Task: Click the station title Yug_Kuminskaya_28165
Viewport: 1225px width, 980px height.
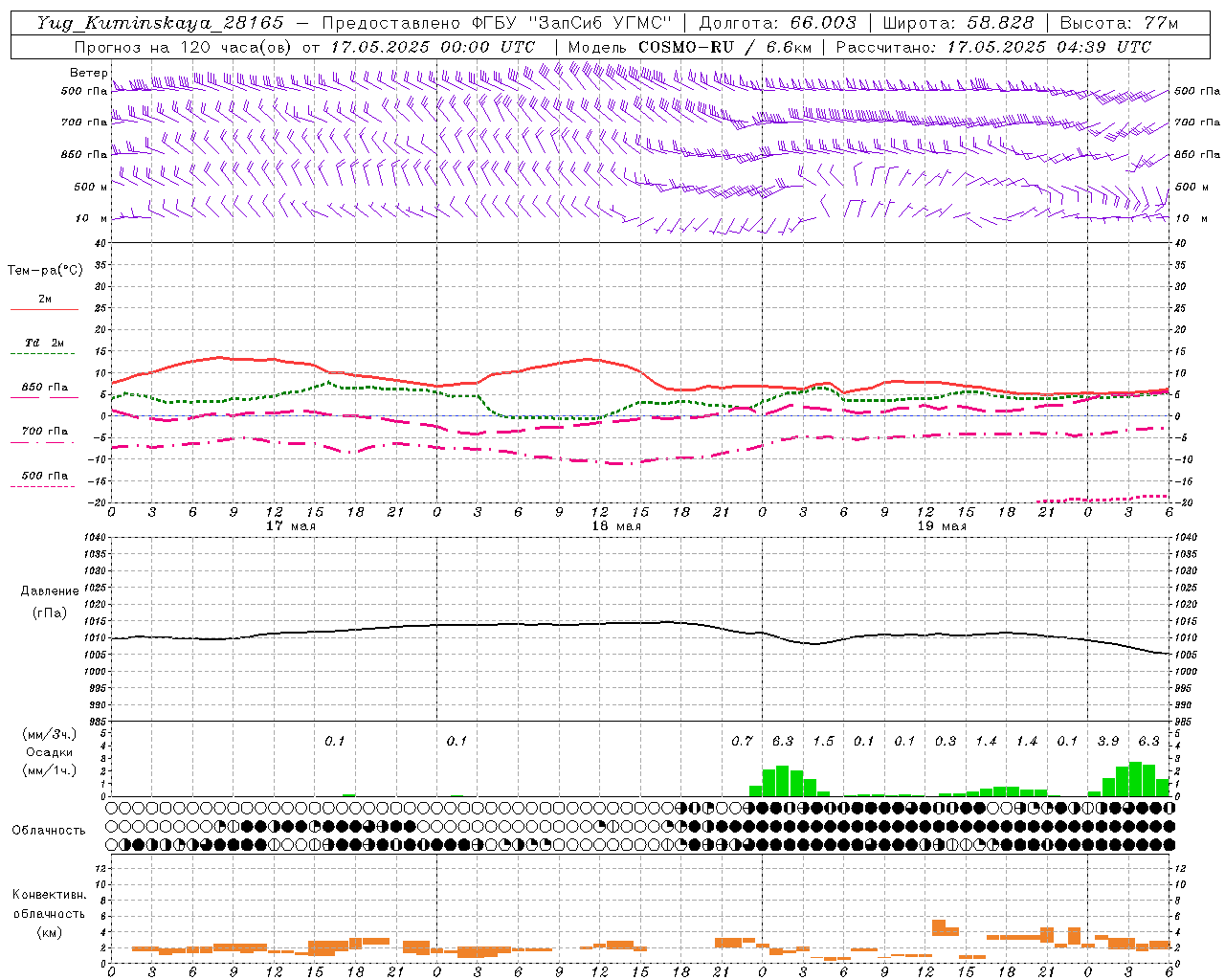Action: [x=161, y=23]
